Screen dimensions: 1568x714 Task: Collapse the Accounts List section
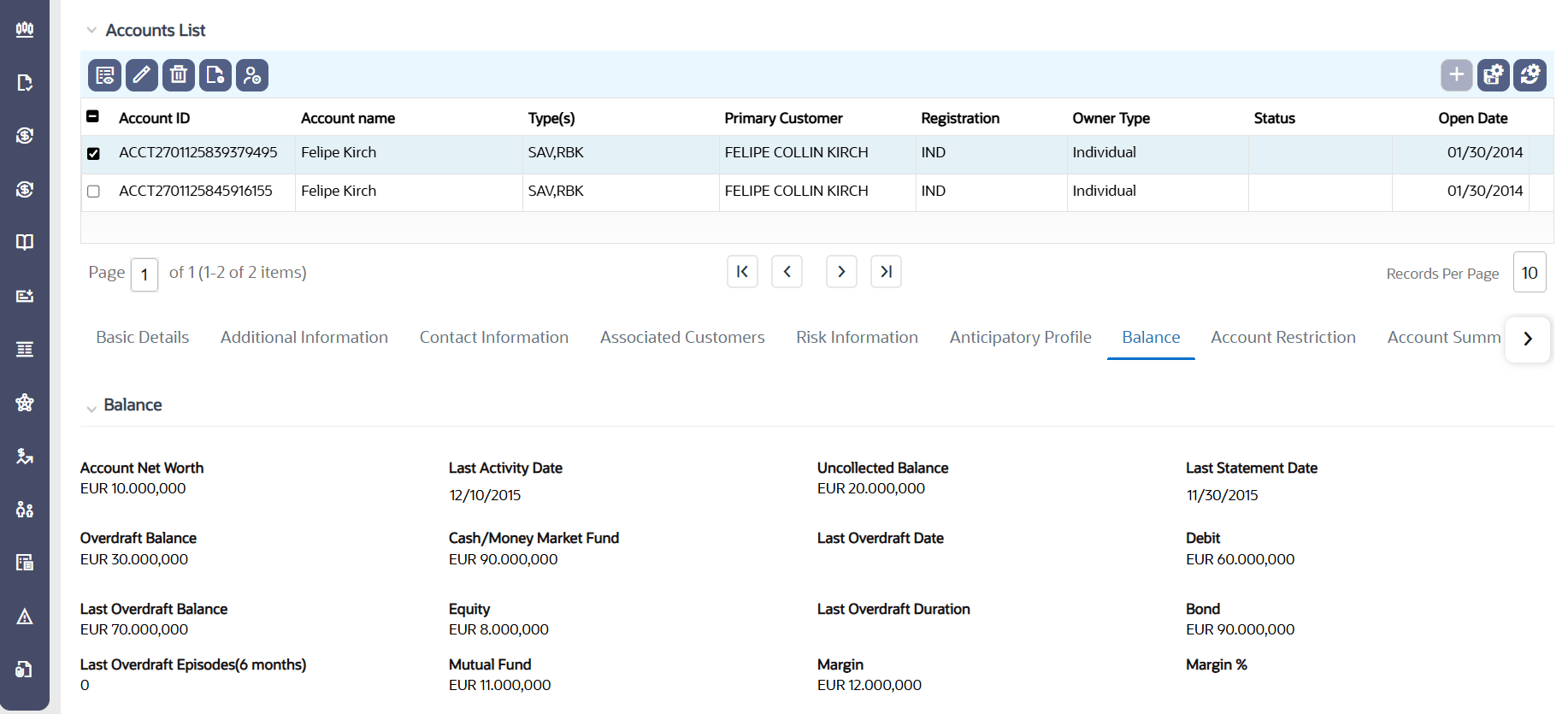[91, 31]
